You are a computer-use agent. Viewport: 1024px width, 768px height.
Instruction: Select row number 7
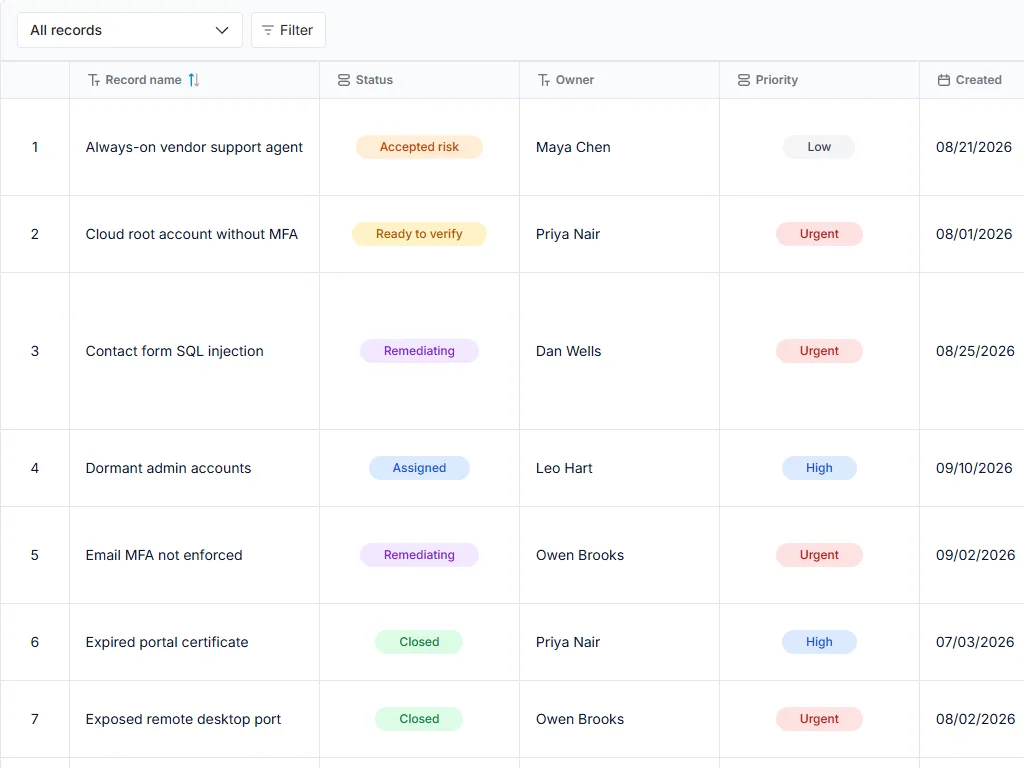[35, 719]
